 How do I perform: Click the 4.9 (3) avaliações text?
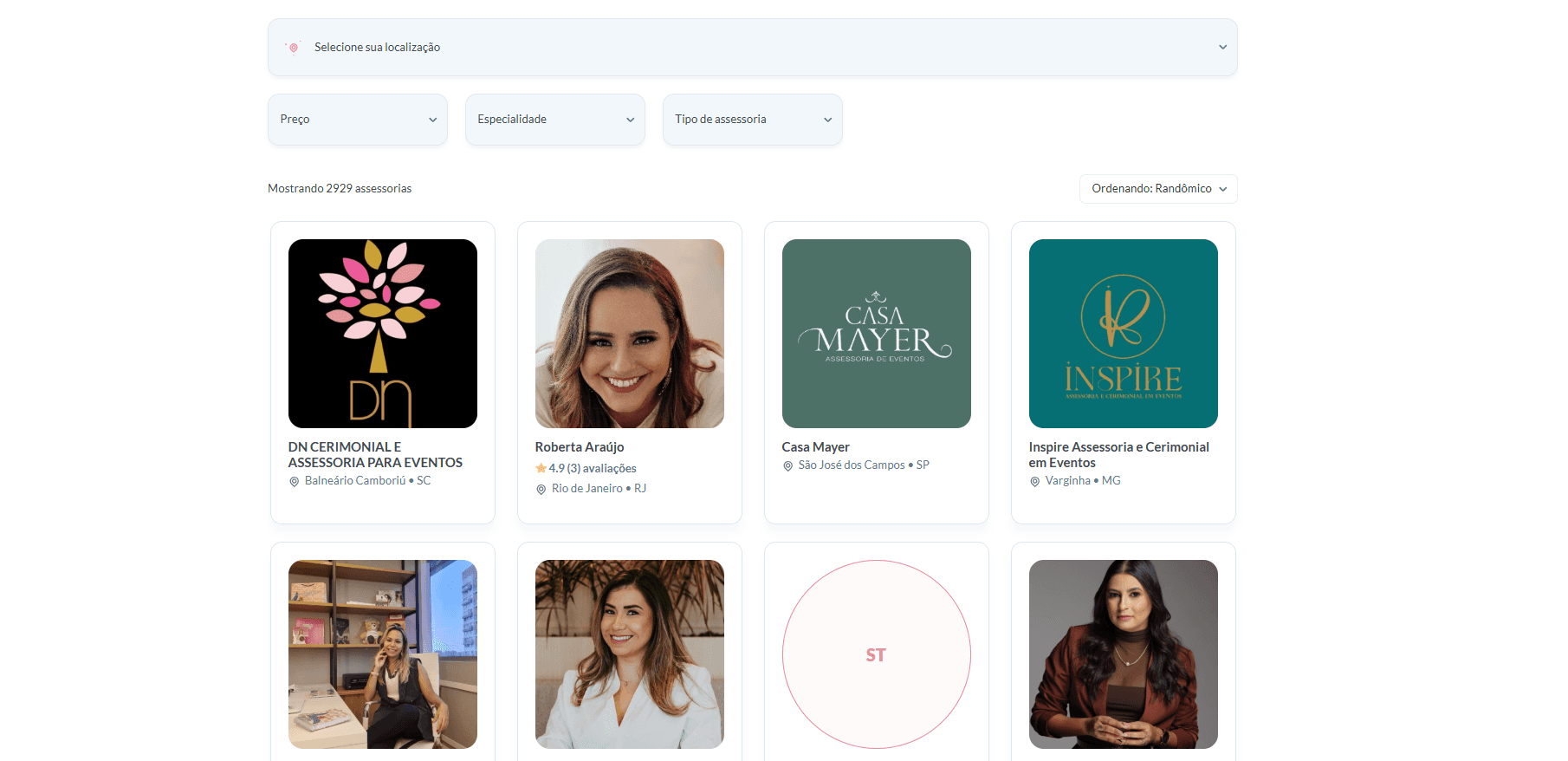coord(593,468)
